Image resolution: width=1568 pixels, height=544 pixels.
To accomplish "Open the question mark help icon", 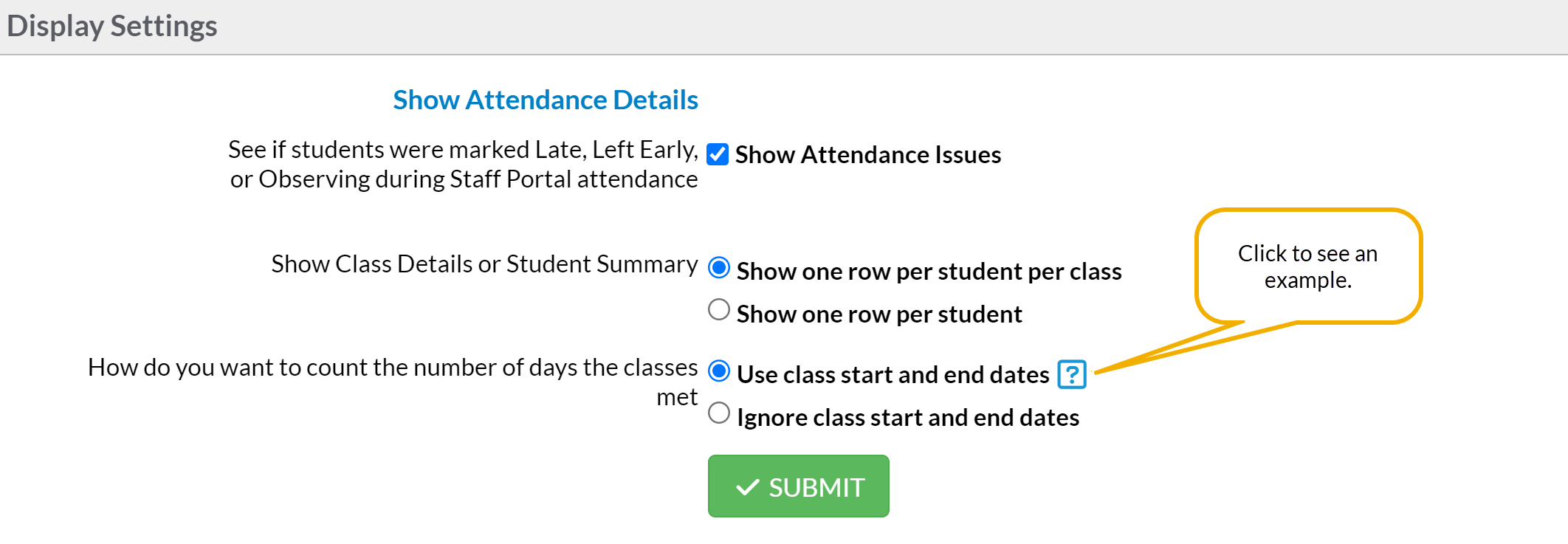I will 1071,374.
